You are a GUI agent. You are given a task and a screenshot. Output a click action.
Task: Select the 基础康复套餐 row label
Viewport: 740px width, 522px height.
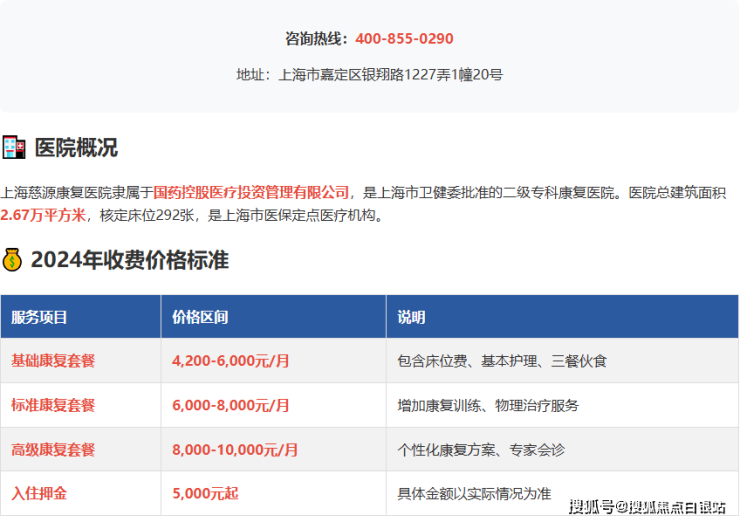point(53,361)
